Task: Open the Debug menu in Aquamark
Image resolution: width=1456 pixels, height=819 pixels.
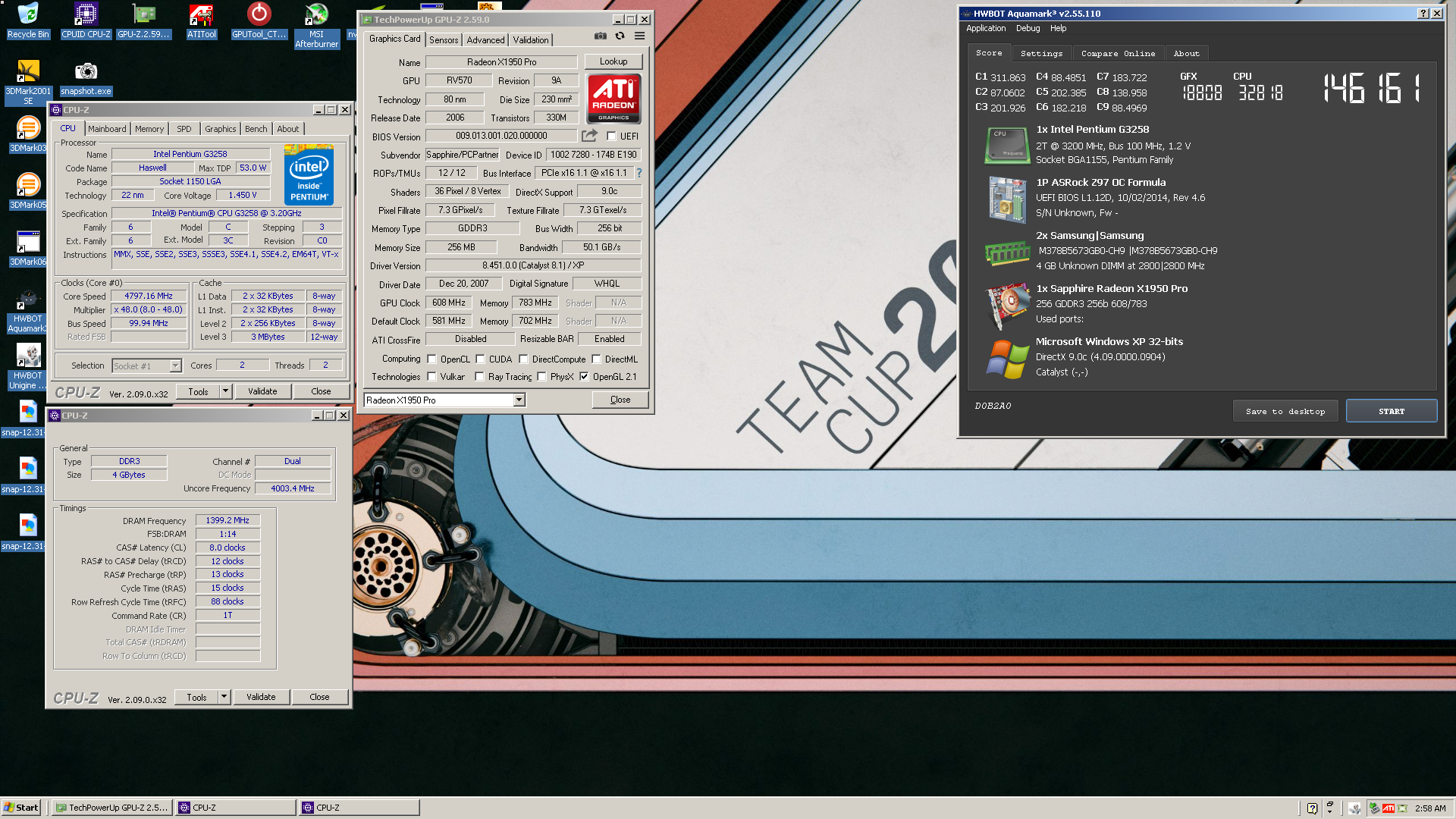Action: (1028, 28)
